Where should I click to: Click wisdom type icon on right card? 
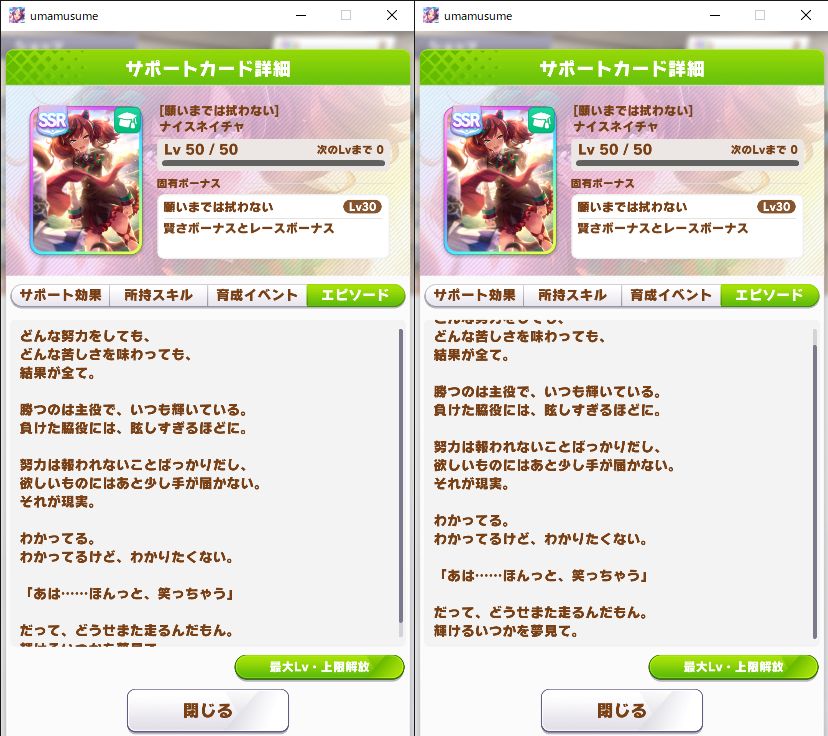tap(541, 120)
